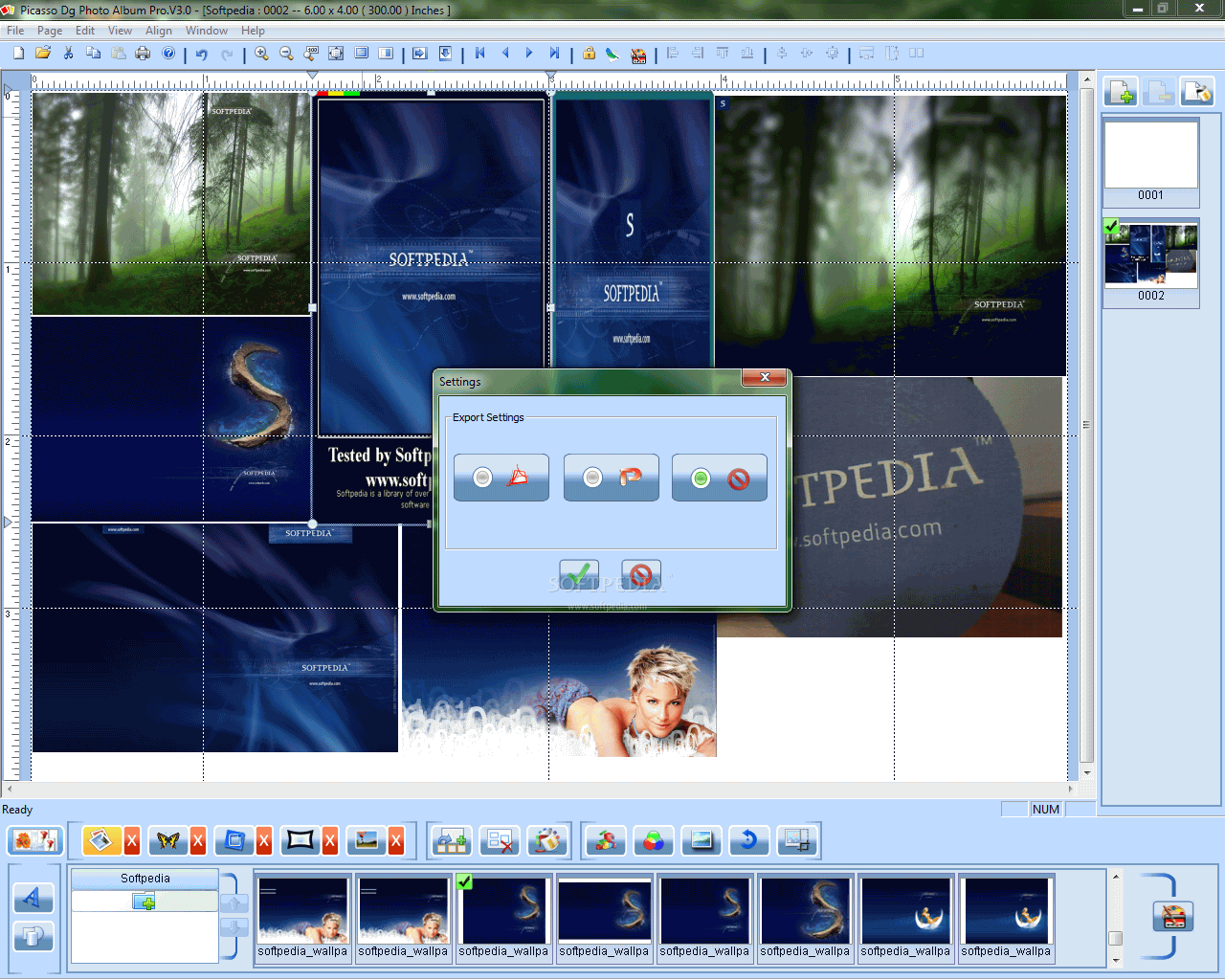Open the Page menu
1225x980 pixels.
tap(50, 31)
